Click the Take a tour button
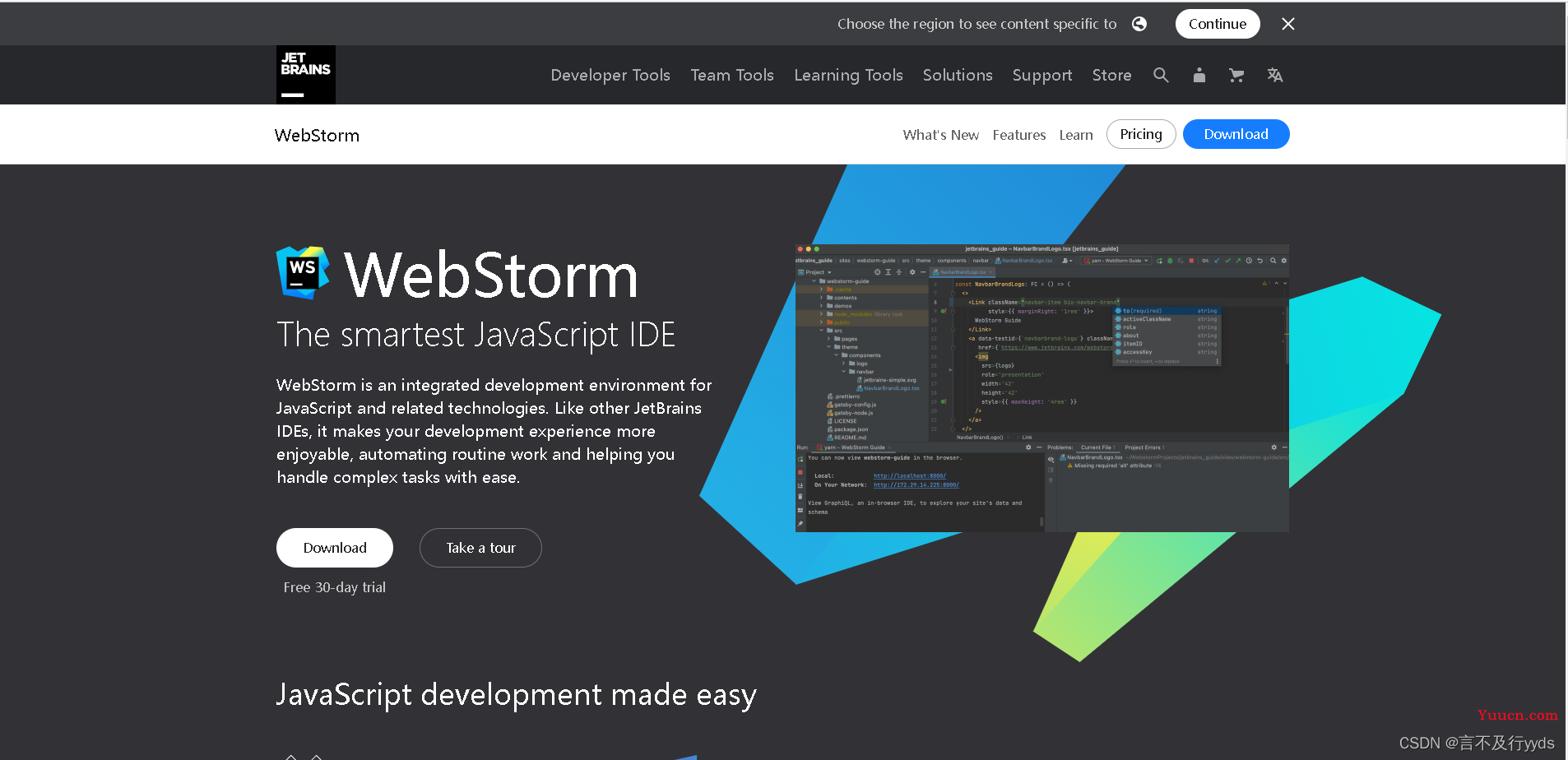Viewport: 1568px width, 760px height. pyautogui.click(x=480, y=548)
